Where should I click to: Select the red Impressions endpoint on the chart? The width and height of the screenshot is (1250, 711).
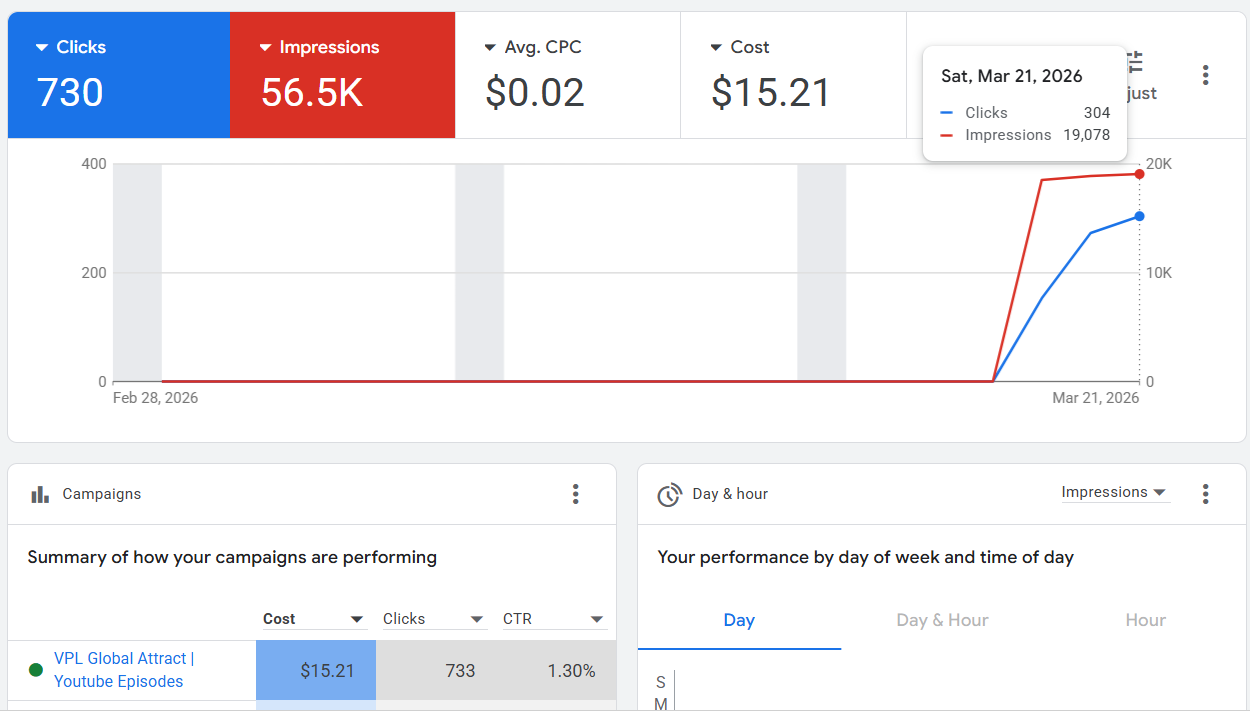(1139, 174)
